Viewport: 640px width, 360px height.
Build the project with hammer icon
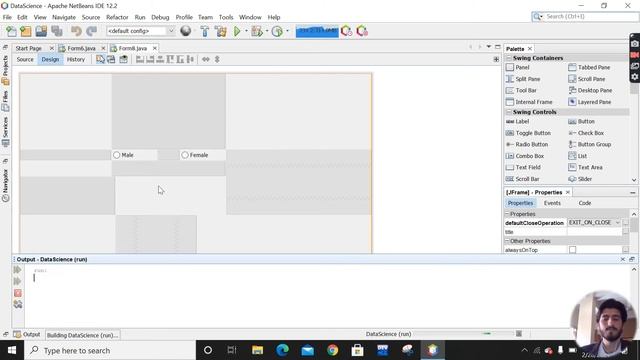click(204, 31)
